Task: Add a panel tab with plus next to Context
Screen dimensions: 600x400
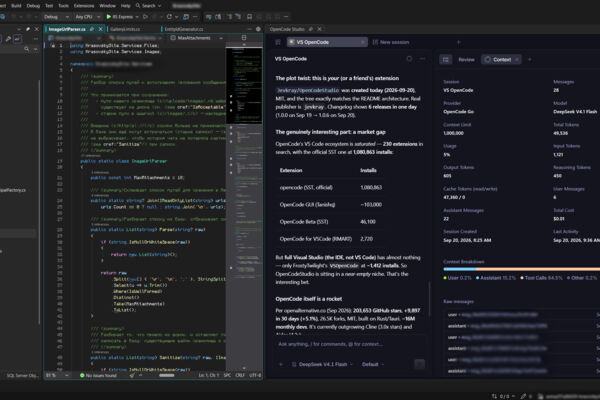Action: 530,60
